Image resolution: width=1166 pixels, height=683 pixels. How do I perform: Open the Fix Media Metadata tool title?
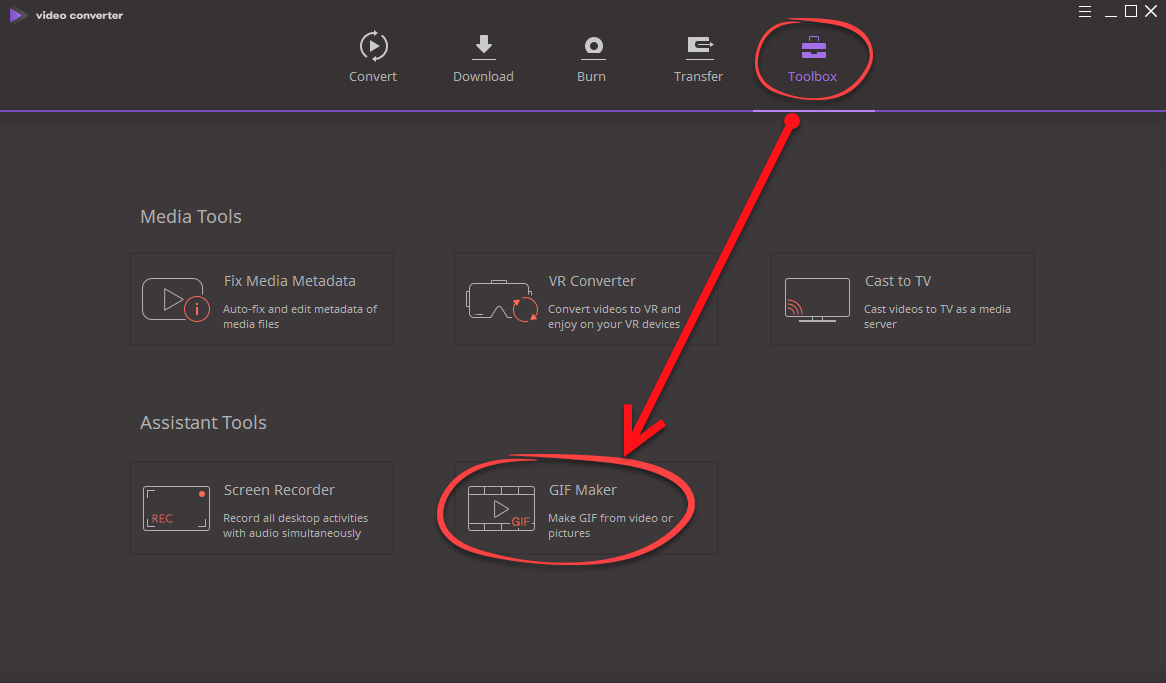pyautogui.click(x=289, y=281)
